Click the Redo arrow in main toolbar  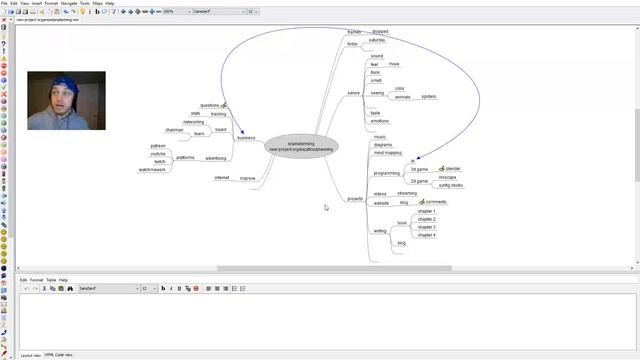(73, 12)
